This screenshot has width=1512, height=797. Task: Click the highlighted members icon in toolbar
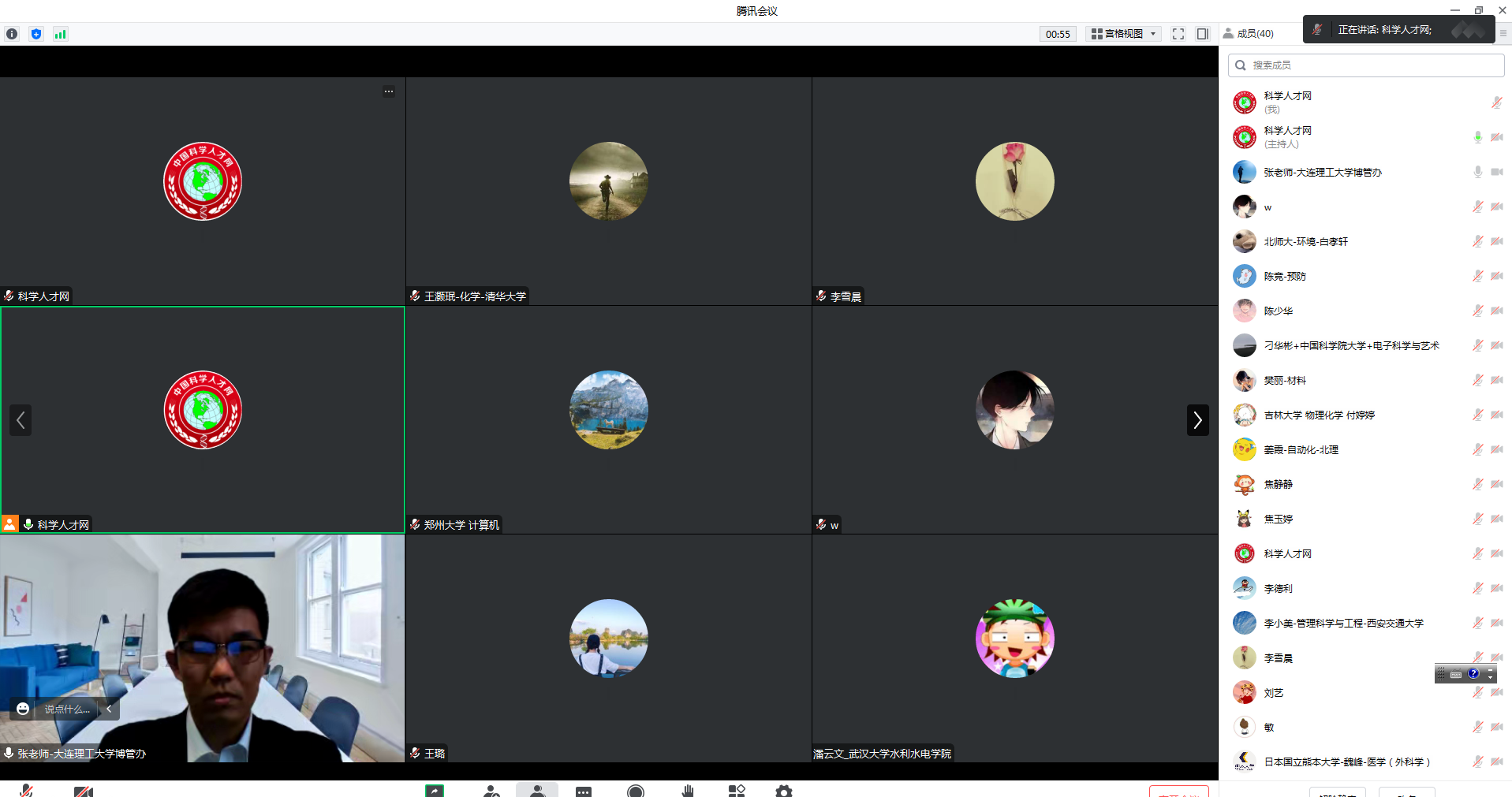point(537,790)
